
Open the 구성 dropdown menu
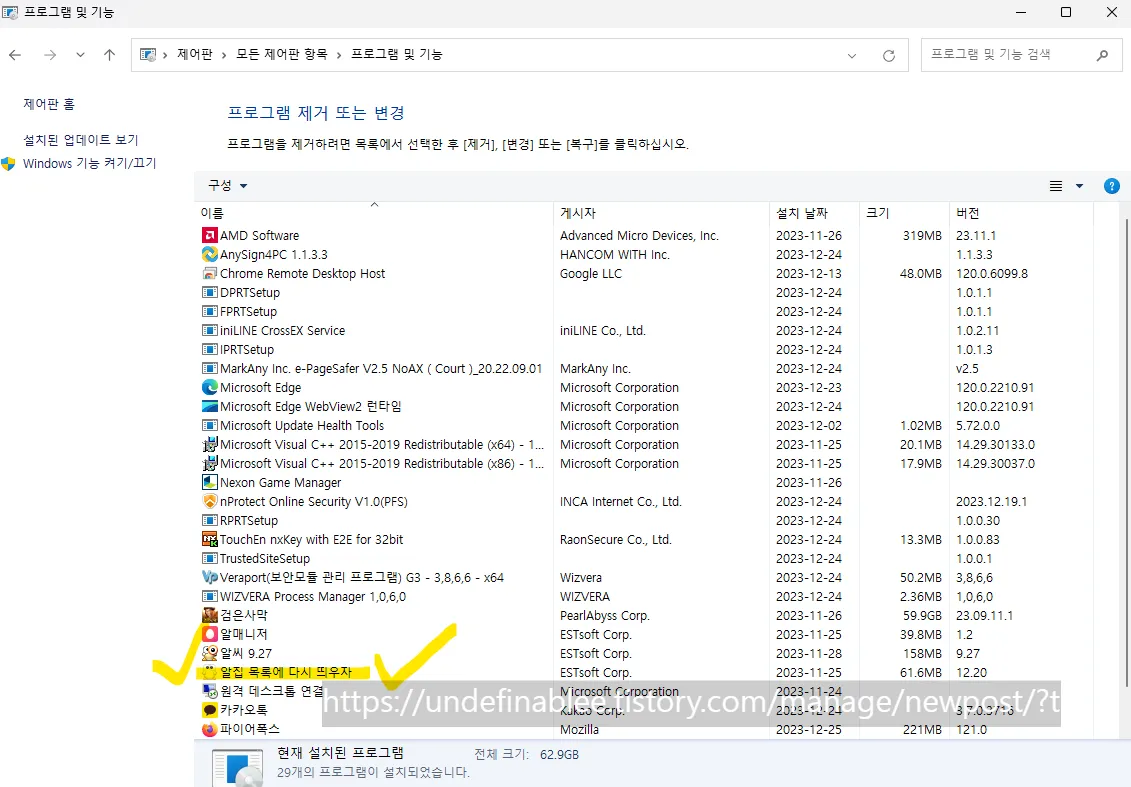tap(227, 185)
